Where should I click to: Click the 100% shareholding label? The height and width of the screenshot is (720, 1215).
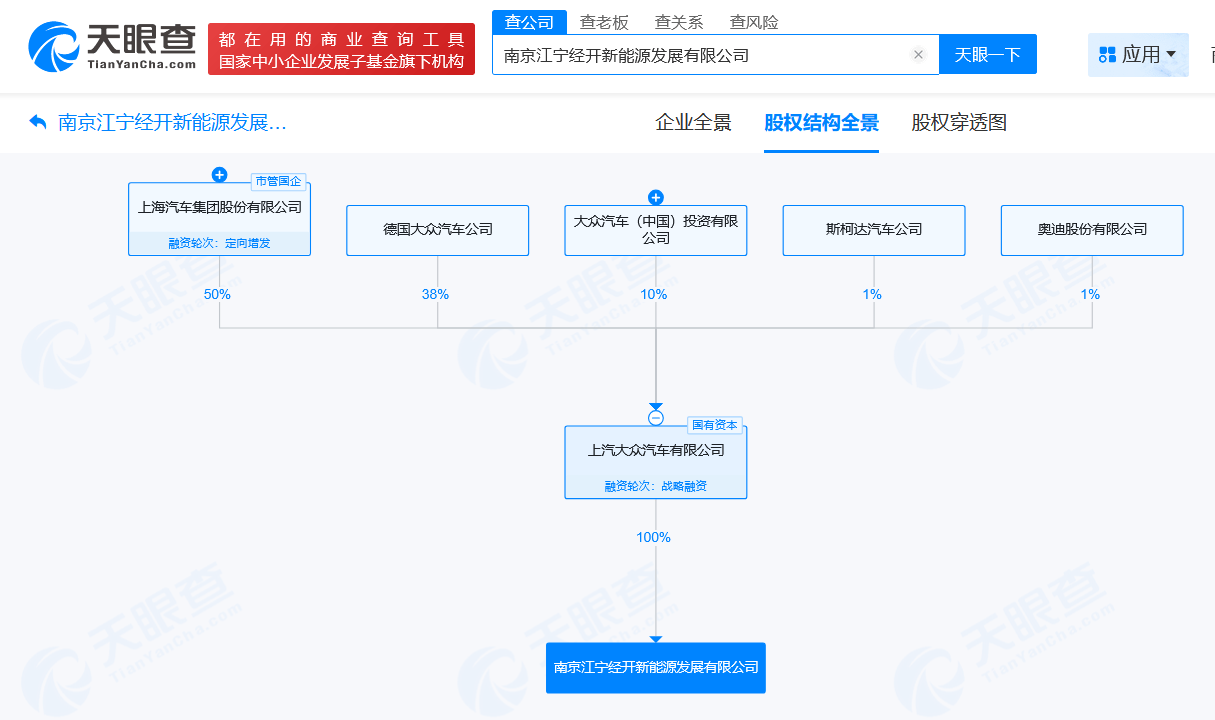pyautogui.click(x=654, y=537)
